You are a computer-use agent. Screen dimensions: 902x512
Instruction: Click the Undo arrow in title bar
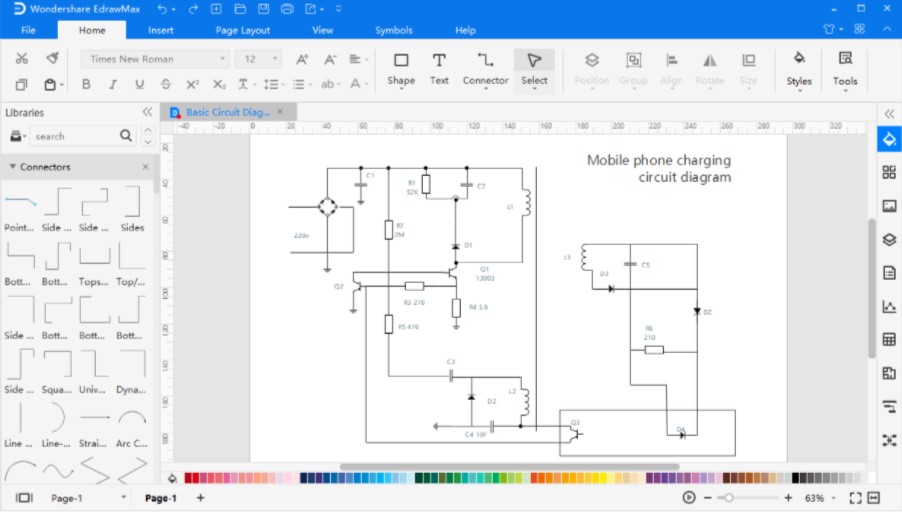click(x=163, y=9)
